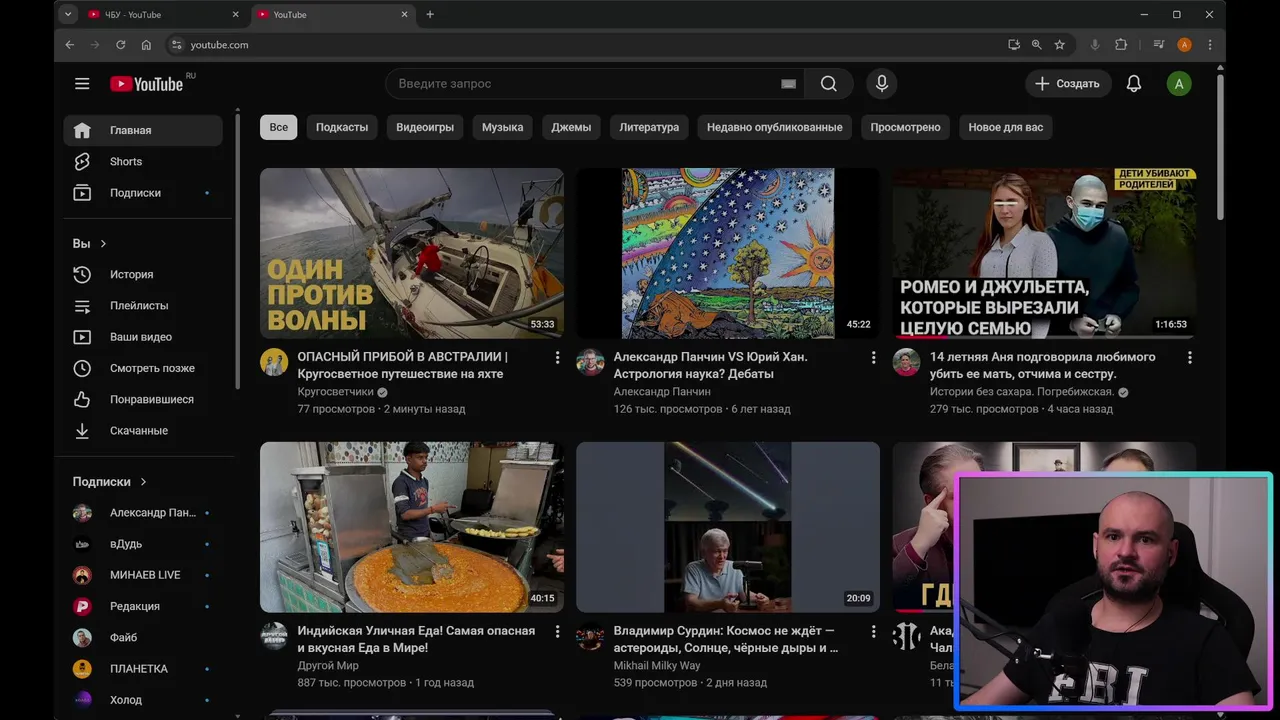This screenshot has width=1280, height=720.
Task: Open a new browser tab
Action: point(430,15)
